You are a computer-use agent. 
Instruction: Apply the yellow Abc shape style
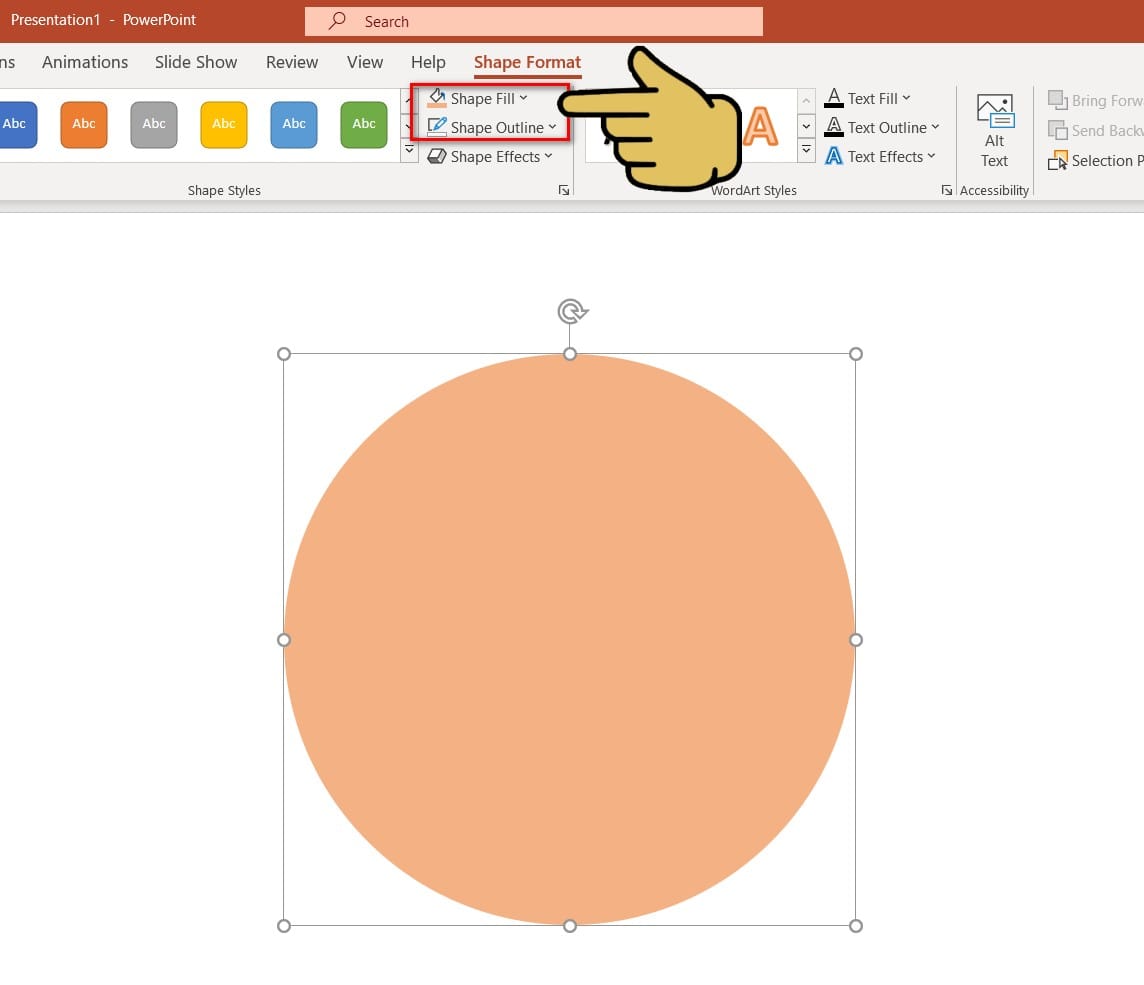point(224,124)
